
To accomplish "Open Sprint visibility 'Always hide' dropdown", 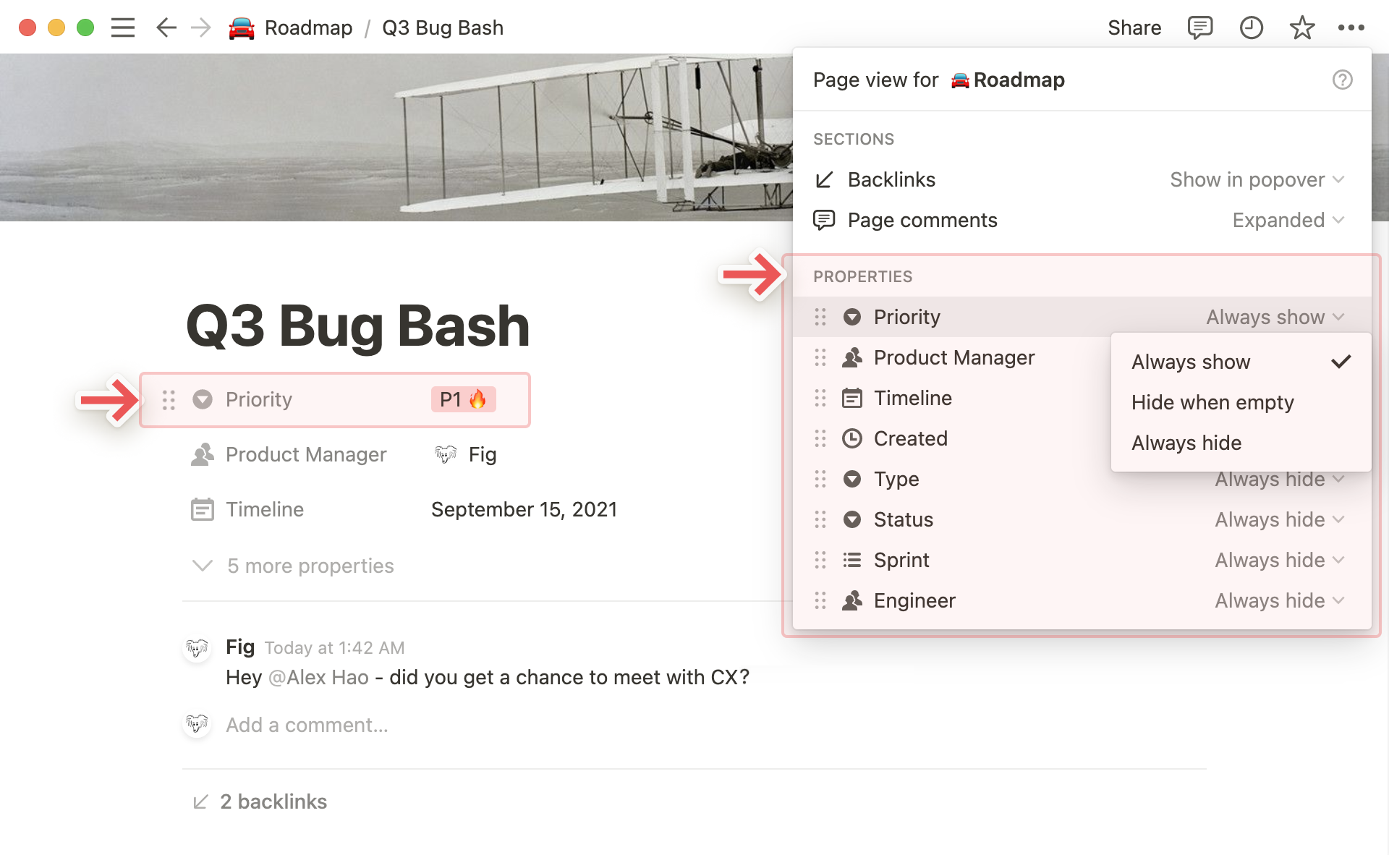I will [1279, 560].
